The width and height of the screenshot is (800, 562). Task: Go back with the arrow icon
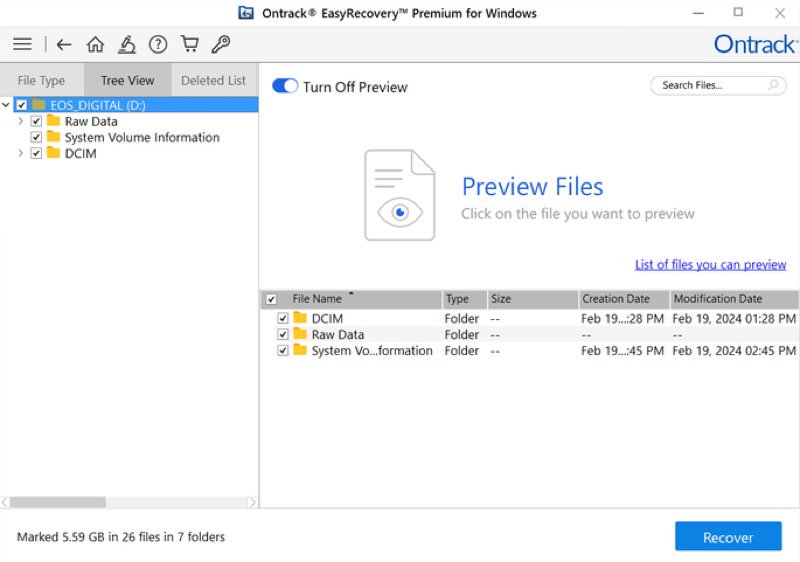click(64, 45)
